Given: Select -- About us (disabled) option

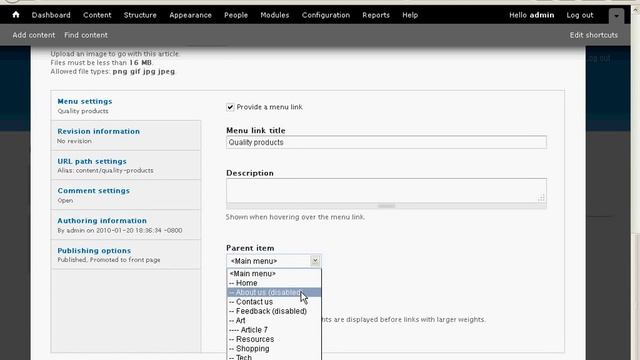Looking at the screenshot, I should (274, 292).
